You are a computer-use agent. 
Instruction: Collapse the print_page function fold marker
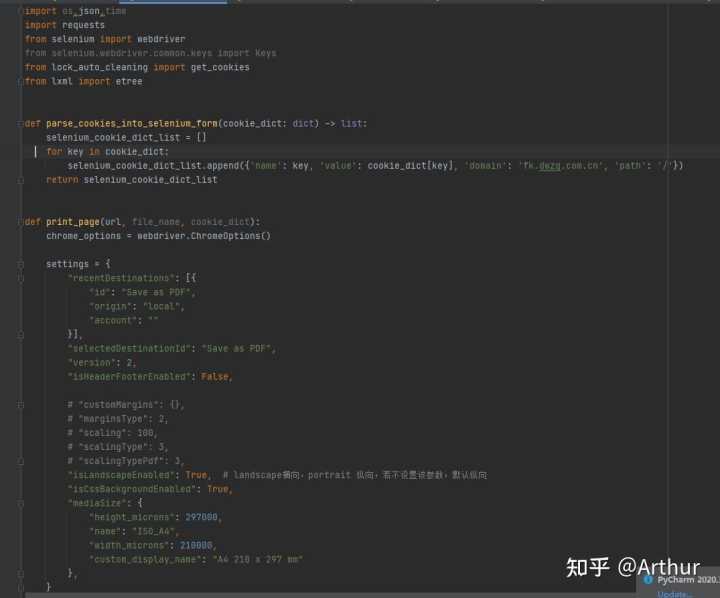tap(21, 222)
